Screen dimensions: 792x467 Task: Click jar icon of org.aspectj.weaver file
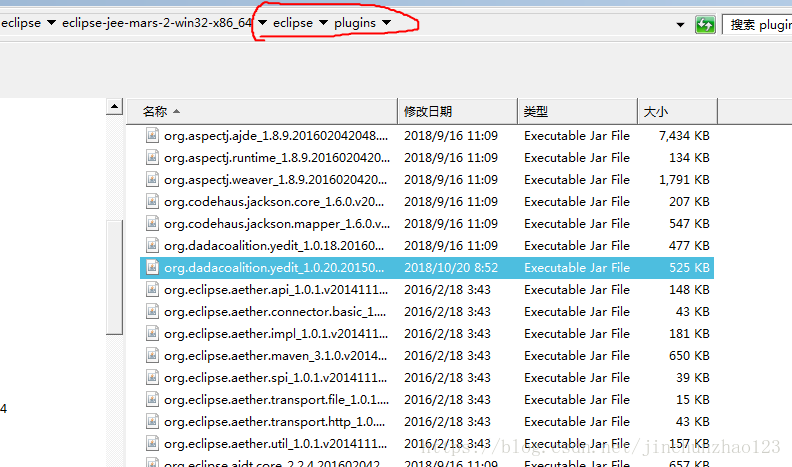(152, 179)
